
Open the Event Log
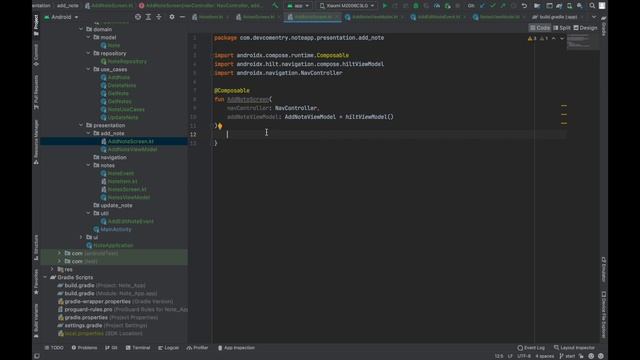pyautogui.click(x=531, y=348)
